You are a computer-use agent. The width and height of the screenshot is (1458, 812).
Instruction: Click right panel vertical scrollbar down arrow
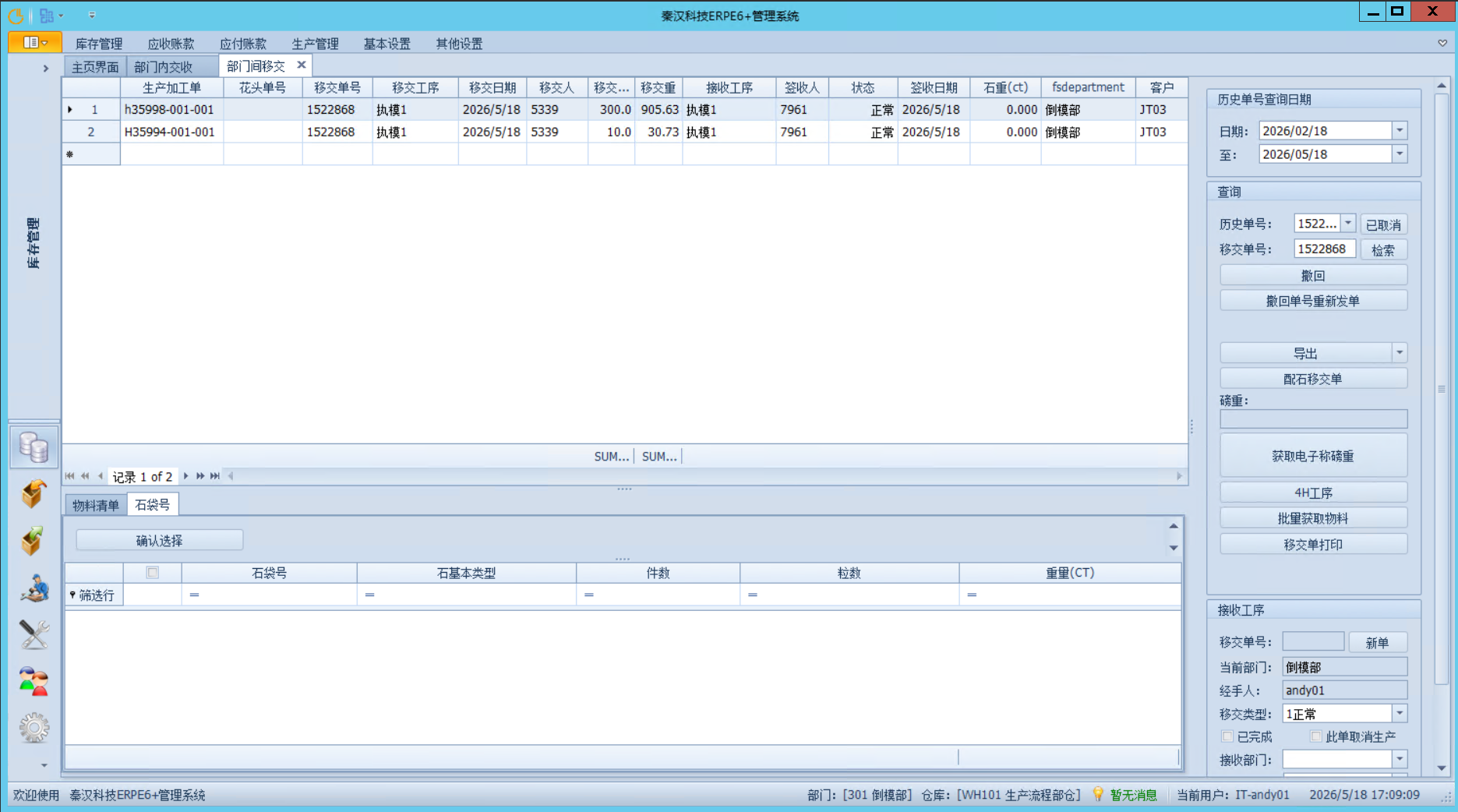click(x=1442, y=768)
